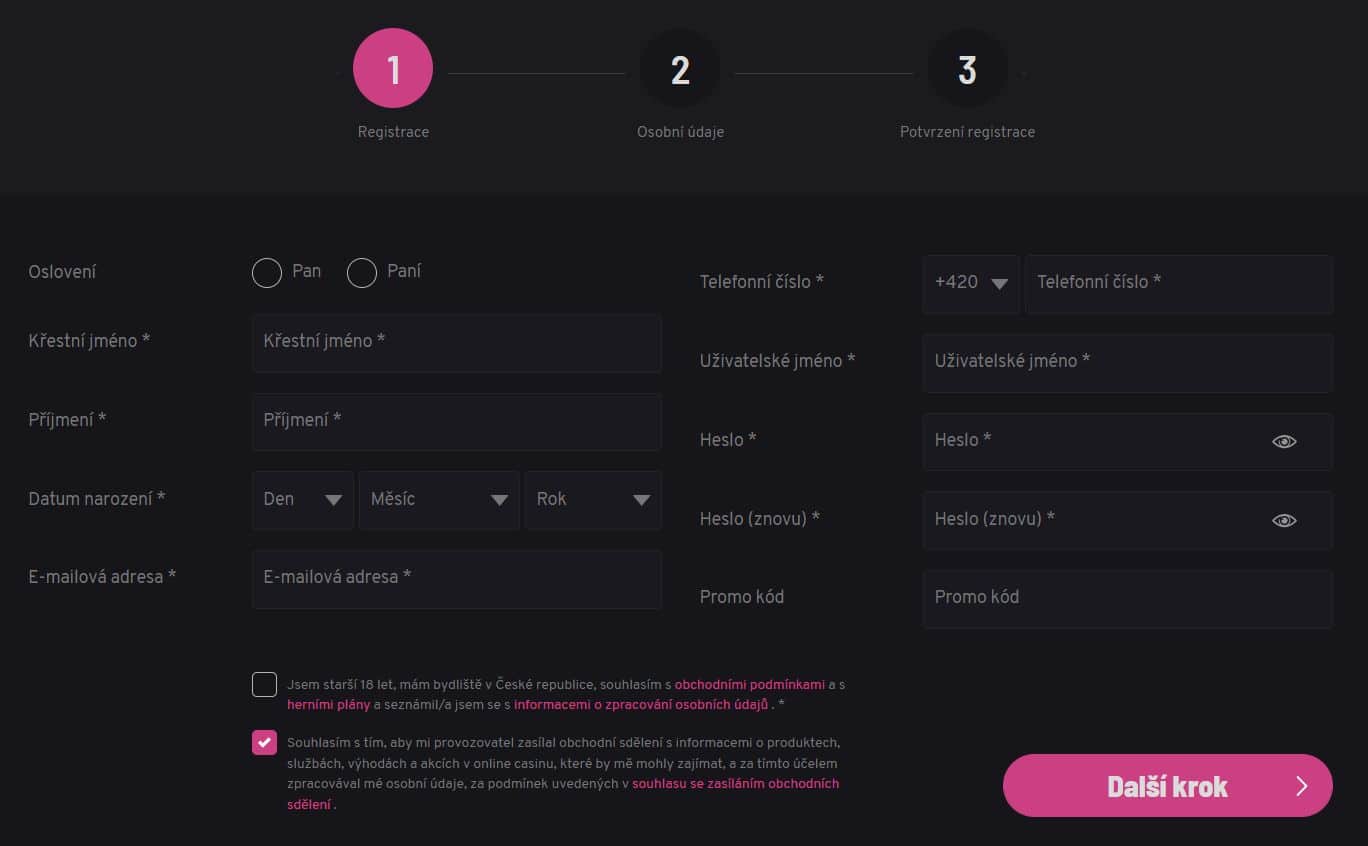This screenshot has width=1368, height=846.
Task: Focus the Křestní jméno input field
Action: pyautogui.click(x=457, y=343)
